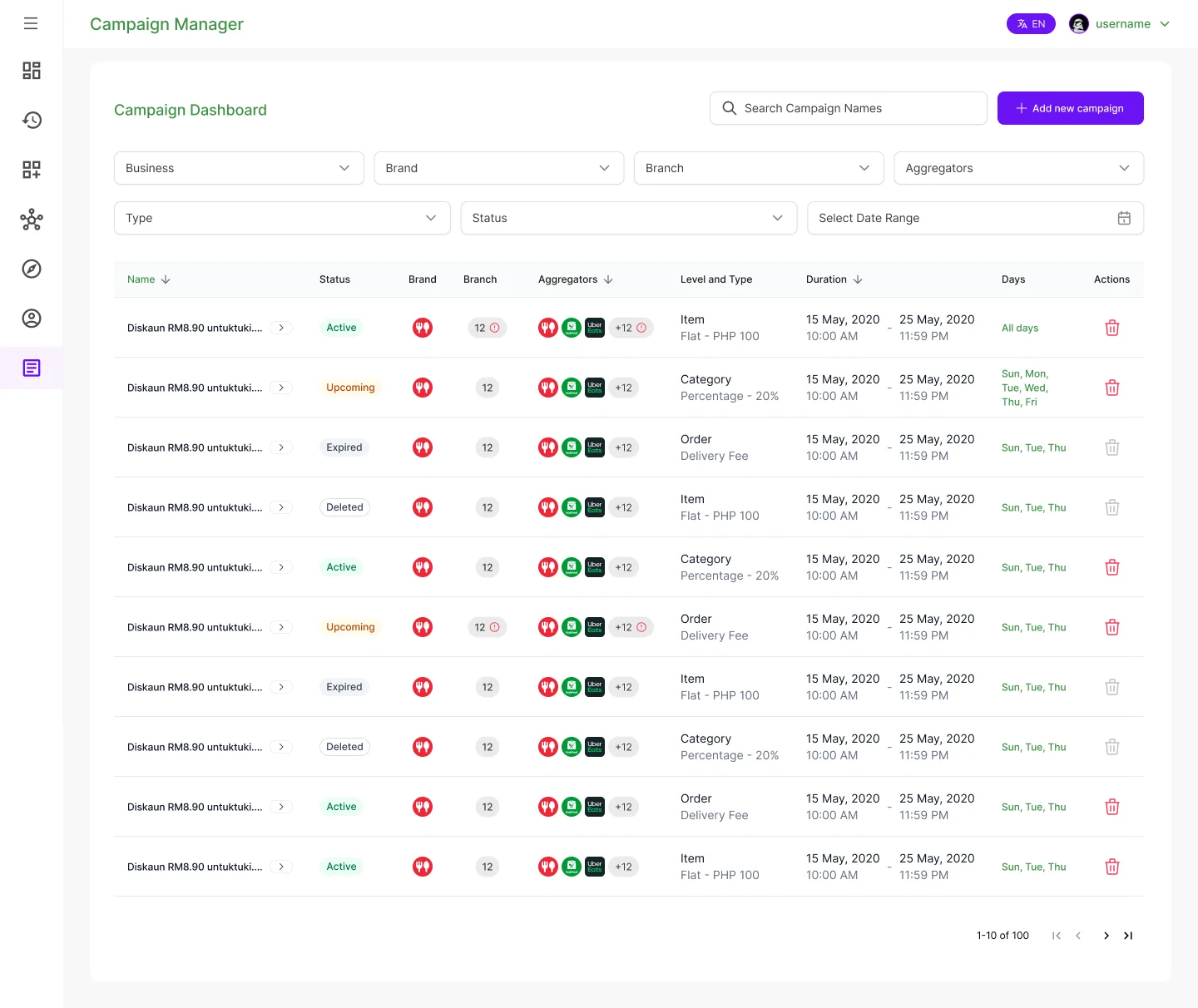Go to the next page

coord(1106,936)
